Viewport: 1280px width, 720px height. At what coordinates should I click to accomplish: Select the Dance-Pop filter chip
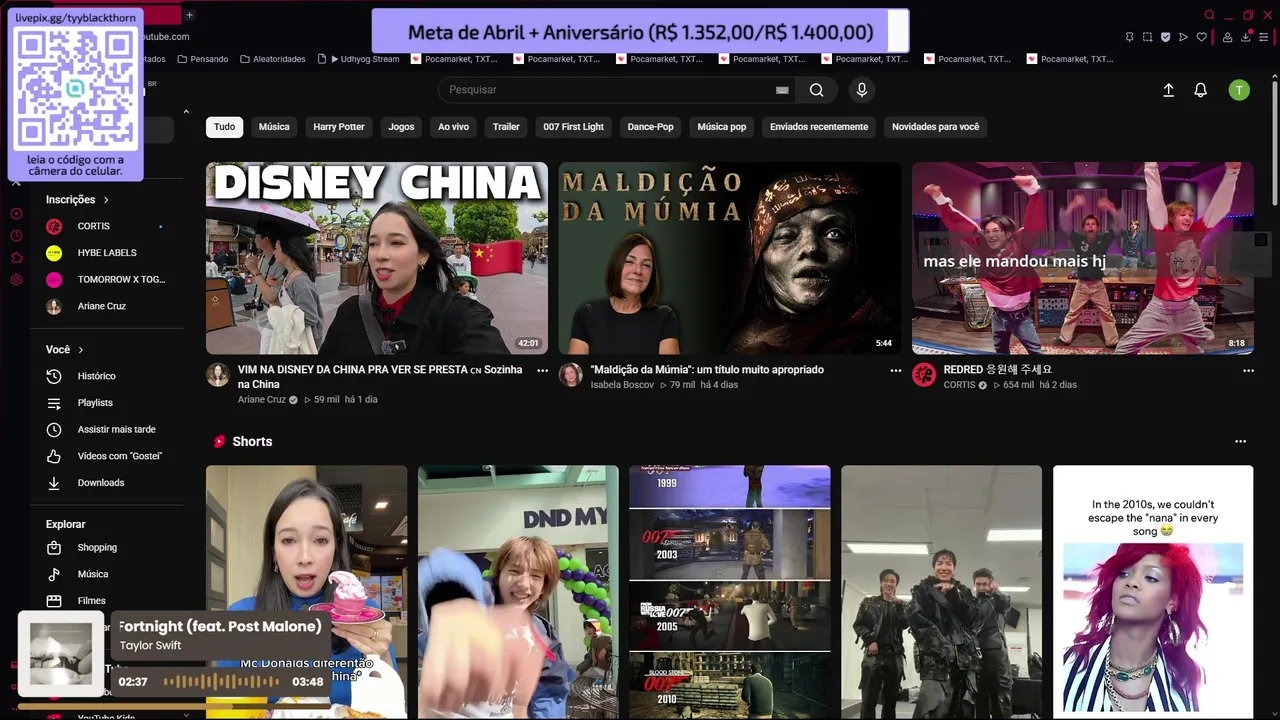pos(651,127)
